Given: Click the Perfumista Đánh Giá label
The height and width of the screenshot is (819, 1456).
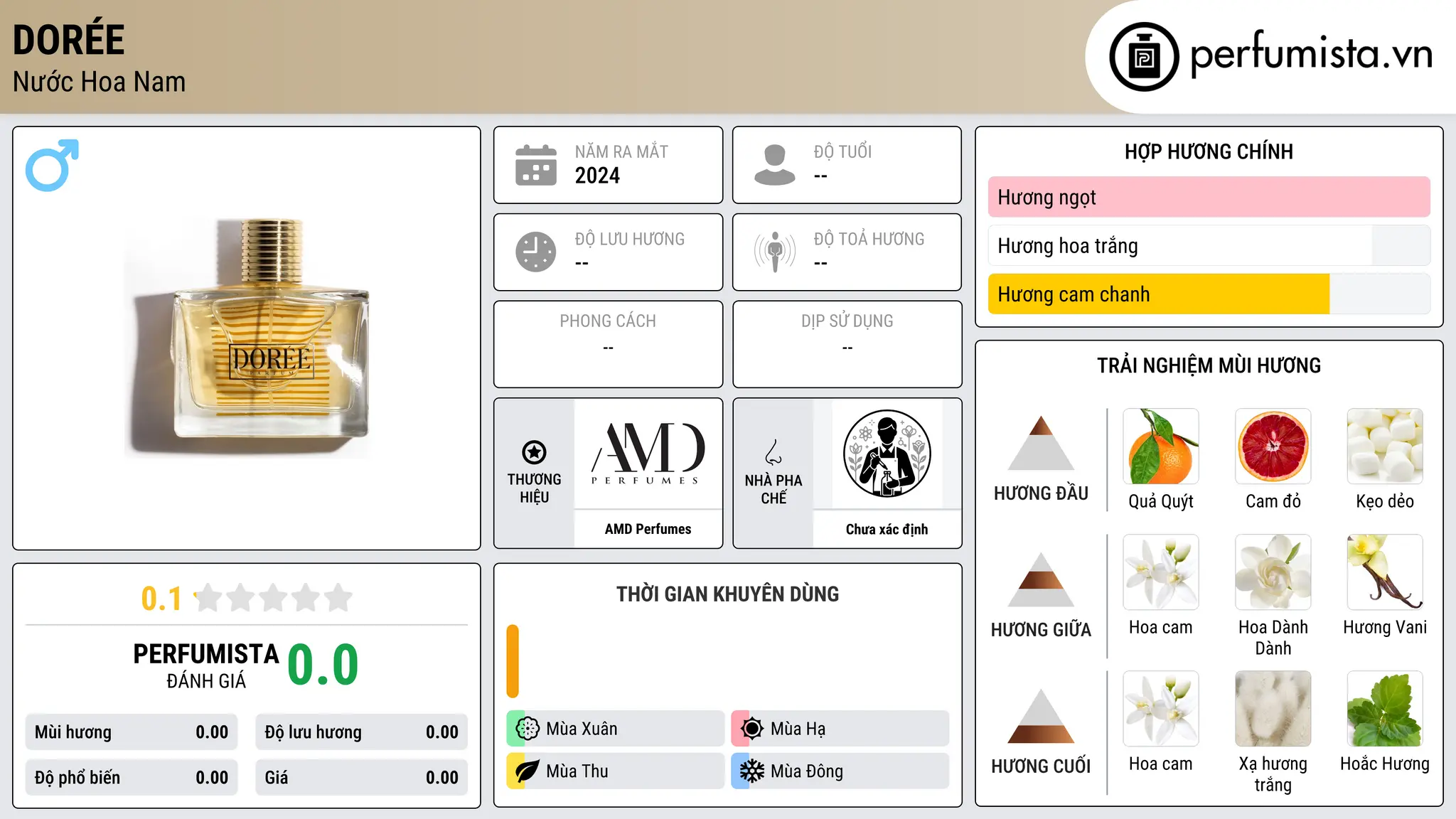Looking at the screenshot, I should [206, 665].
